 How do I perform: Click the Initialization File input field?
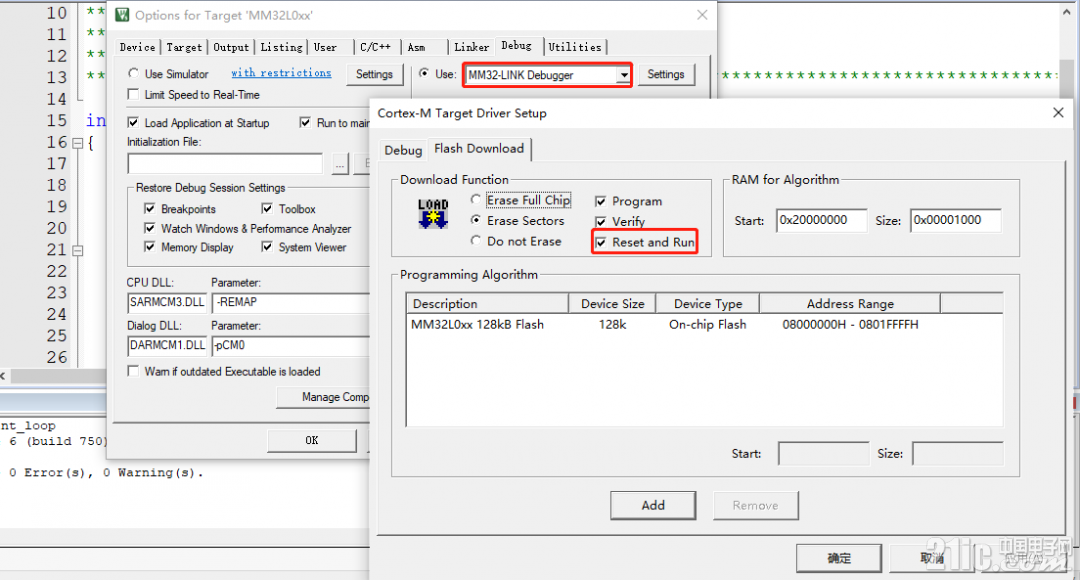tap(225, 164)
